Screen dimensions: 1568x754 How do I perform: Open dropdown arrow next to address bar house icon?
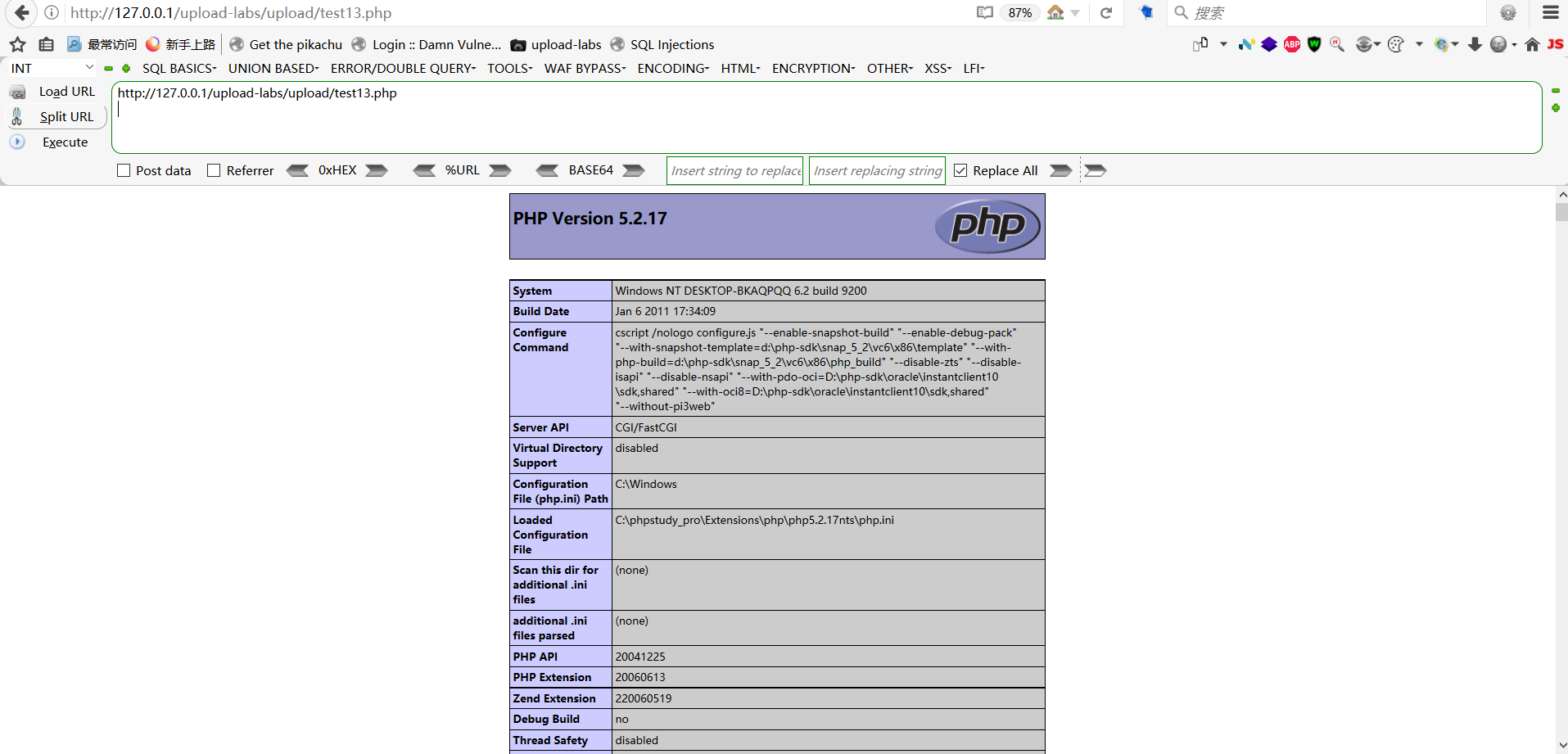pos(1075,13)
